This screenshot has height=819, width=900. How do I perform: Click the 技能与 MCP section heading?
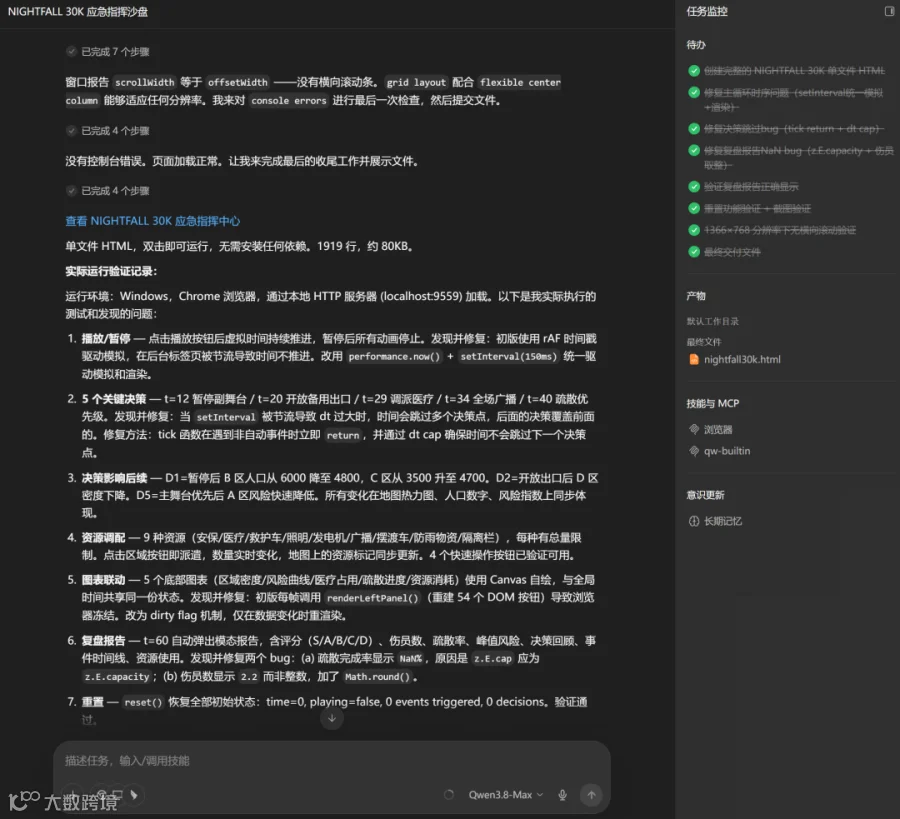[713, 403]
